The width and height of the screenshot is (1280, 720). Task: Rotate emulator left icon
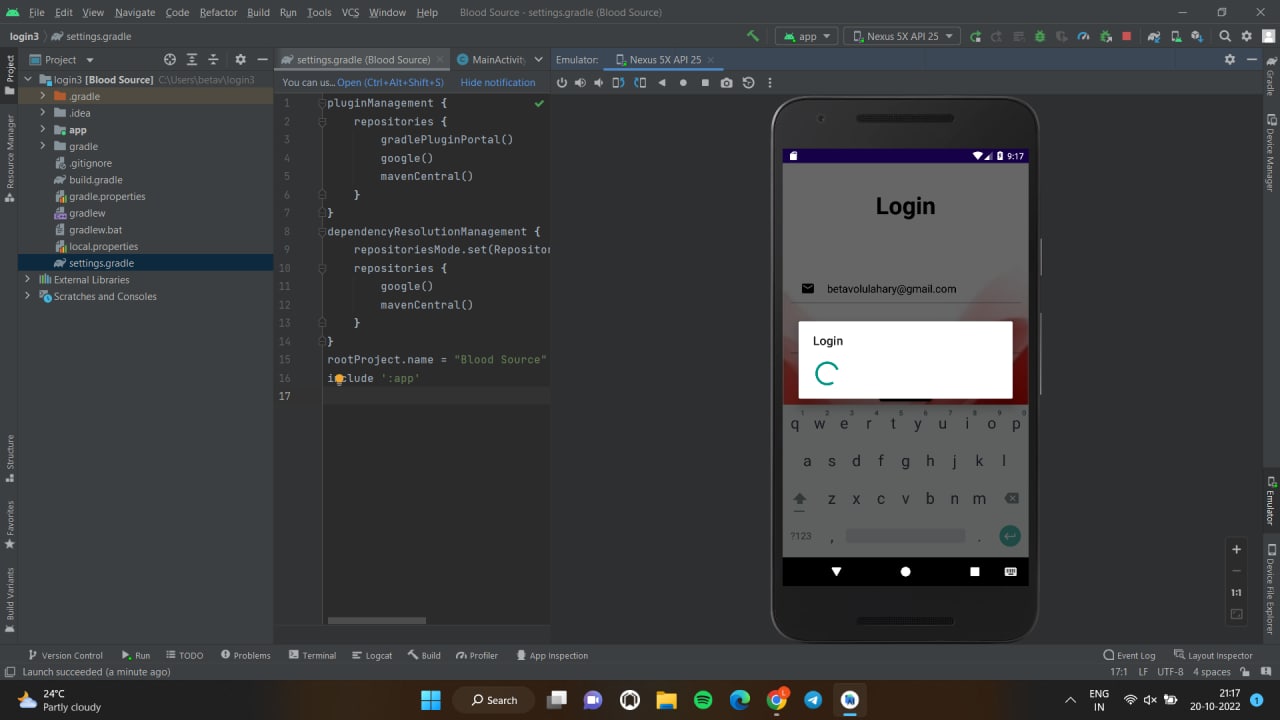point(618,83)
